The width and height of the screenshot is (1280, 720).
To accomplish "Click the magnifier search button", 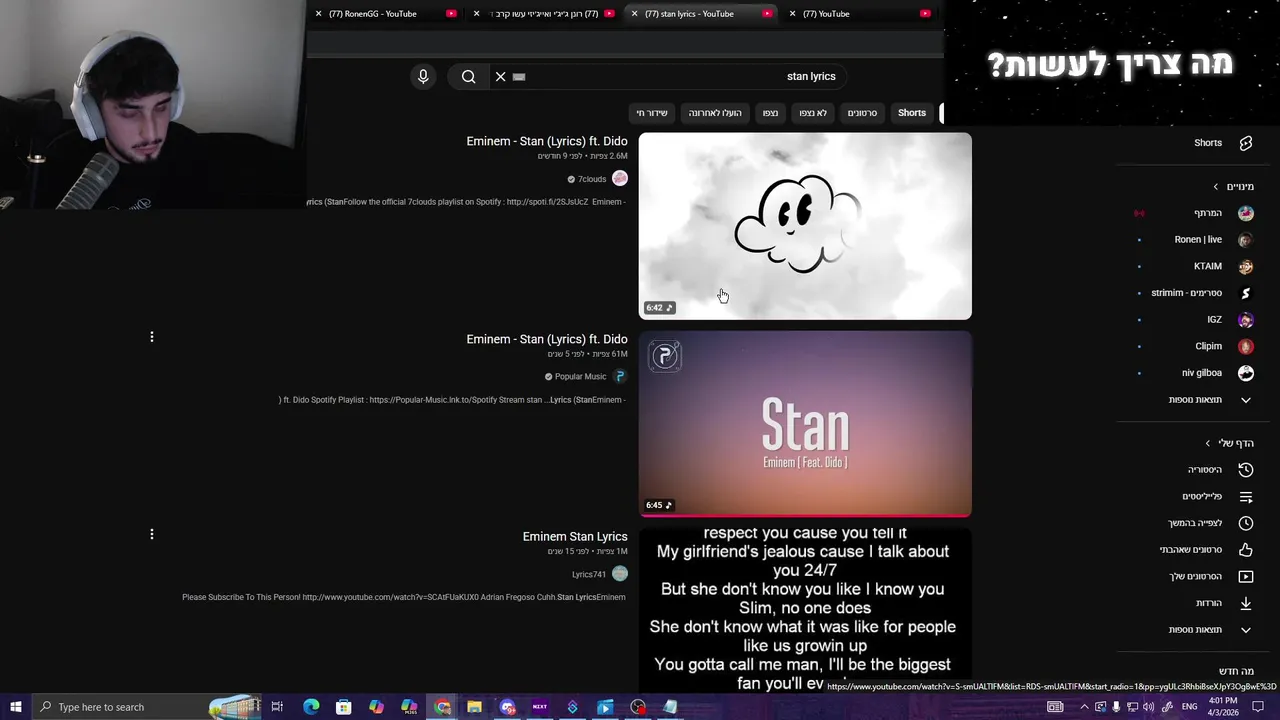I will pos(468,76).
